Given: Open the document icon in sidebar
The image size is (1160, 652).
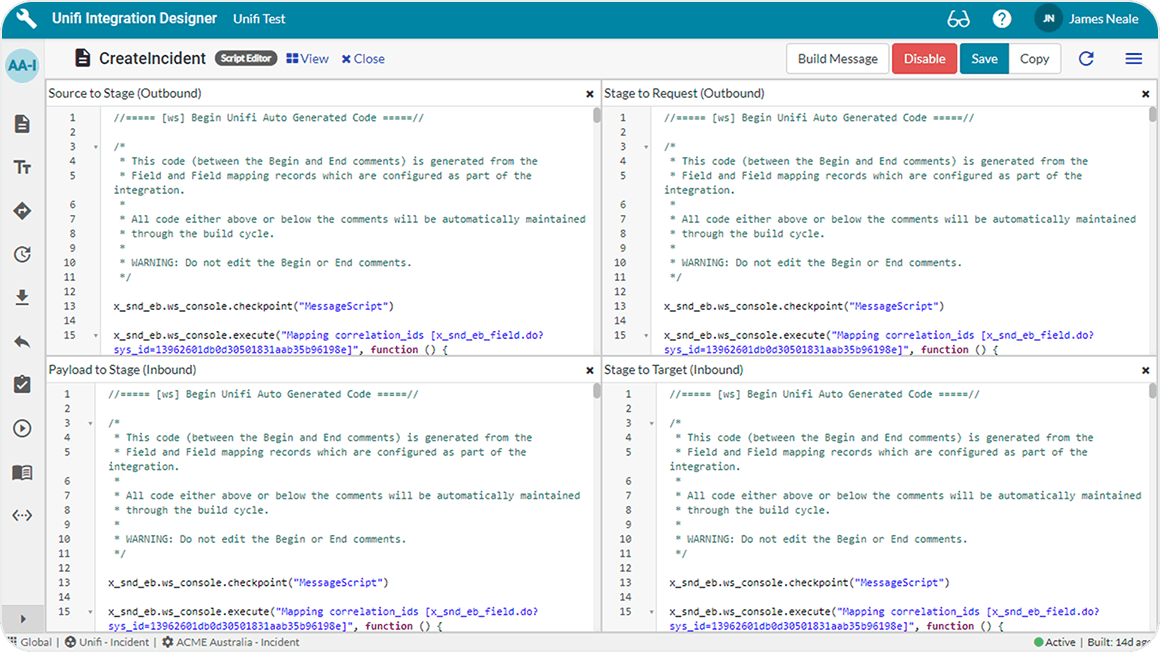Looking at the screenshot, I should pos(22,124).
